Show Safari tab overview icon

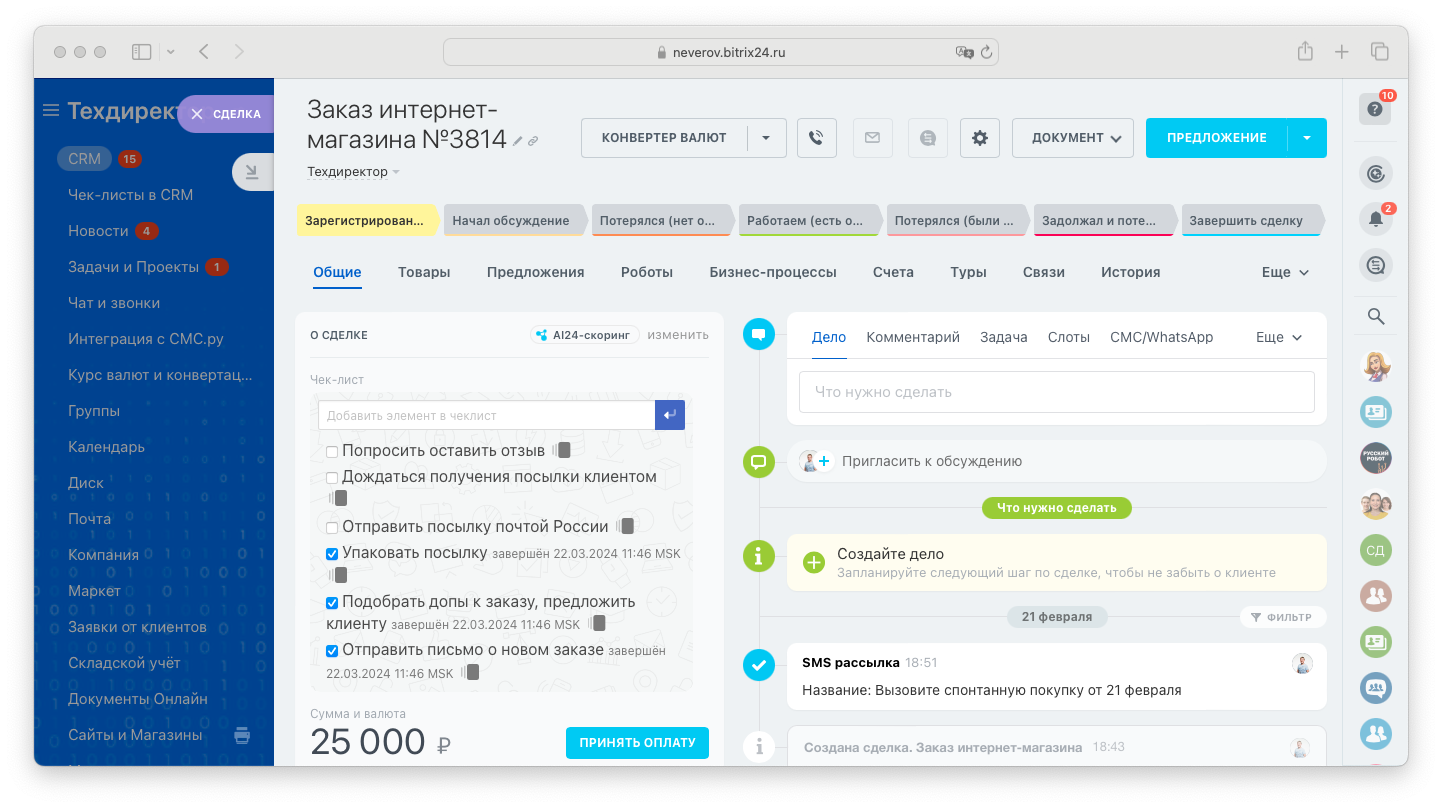click(1380, 52)
